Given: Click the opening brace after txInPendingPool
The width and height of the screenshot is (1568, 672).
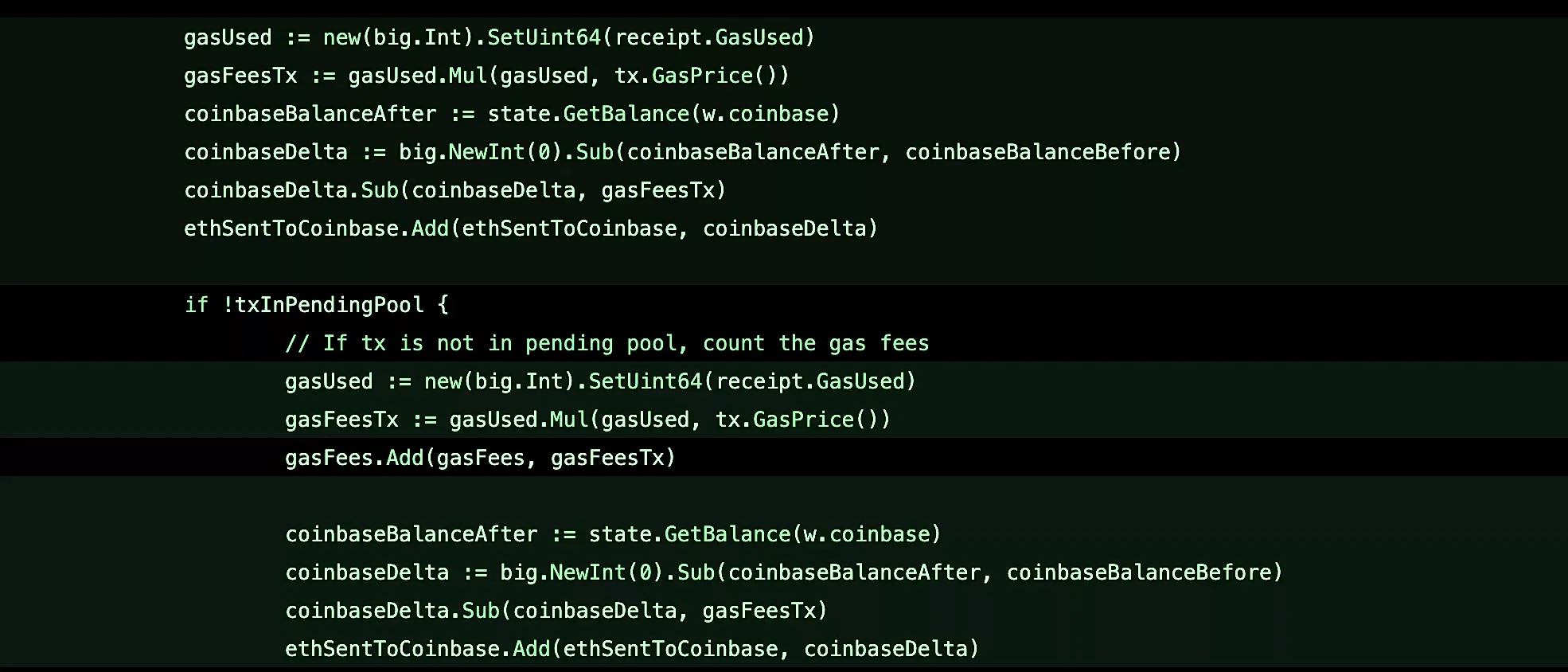Looking at the screenshot, I should (x=443, y=305).
